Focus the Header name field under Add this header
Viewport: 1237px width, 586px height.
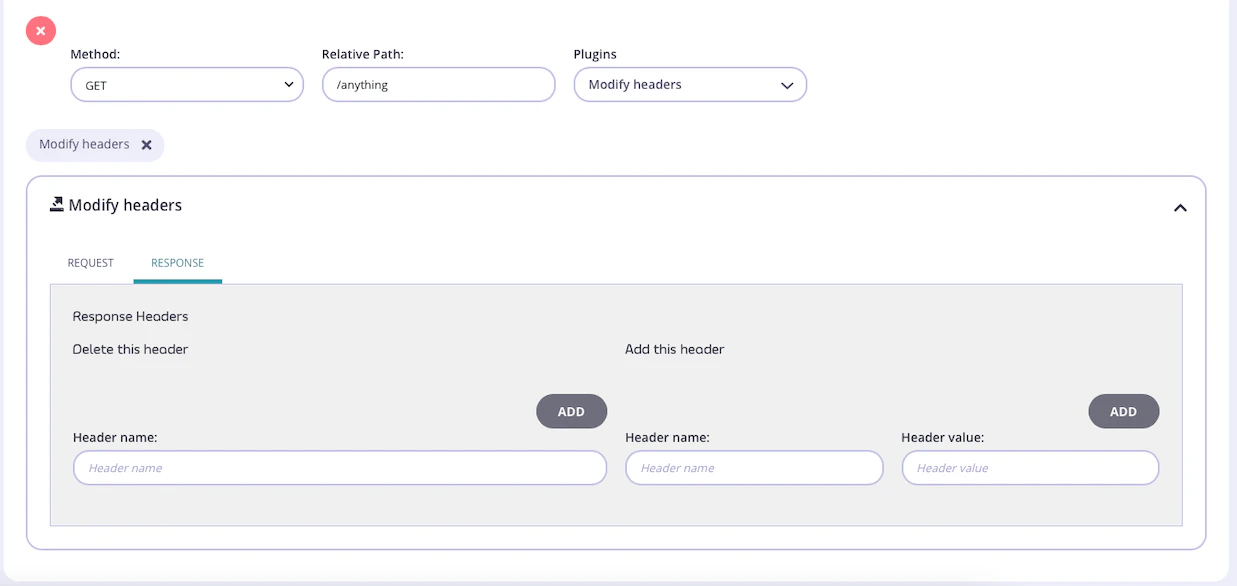(x=754, y=467)
